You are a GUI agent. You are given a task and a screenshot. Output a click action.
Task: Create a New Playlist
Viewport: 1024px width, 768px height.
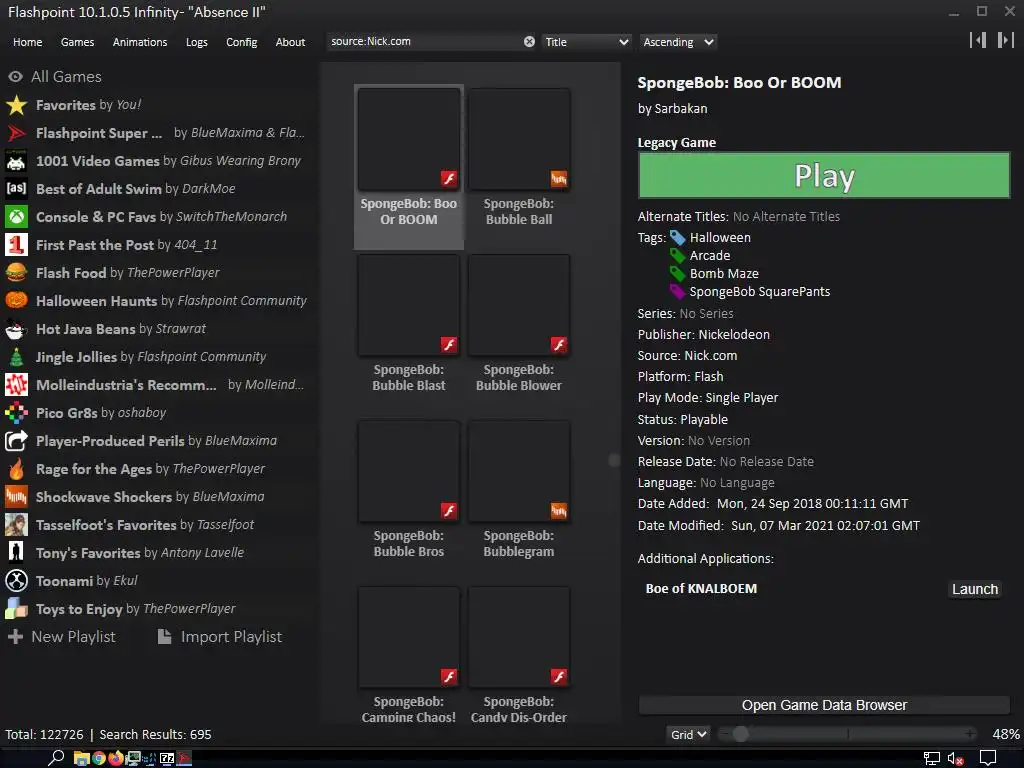(x=61, y=637)
